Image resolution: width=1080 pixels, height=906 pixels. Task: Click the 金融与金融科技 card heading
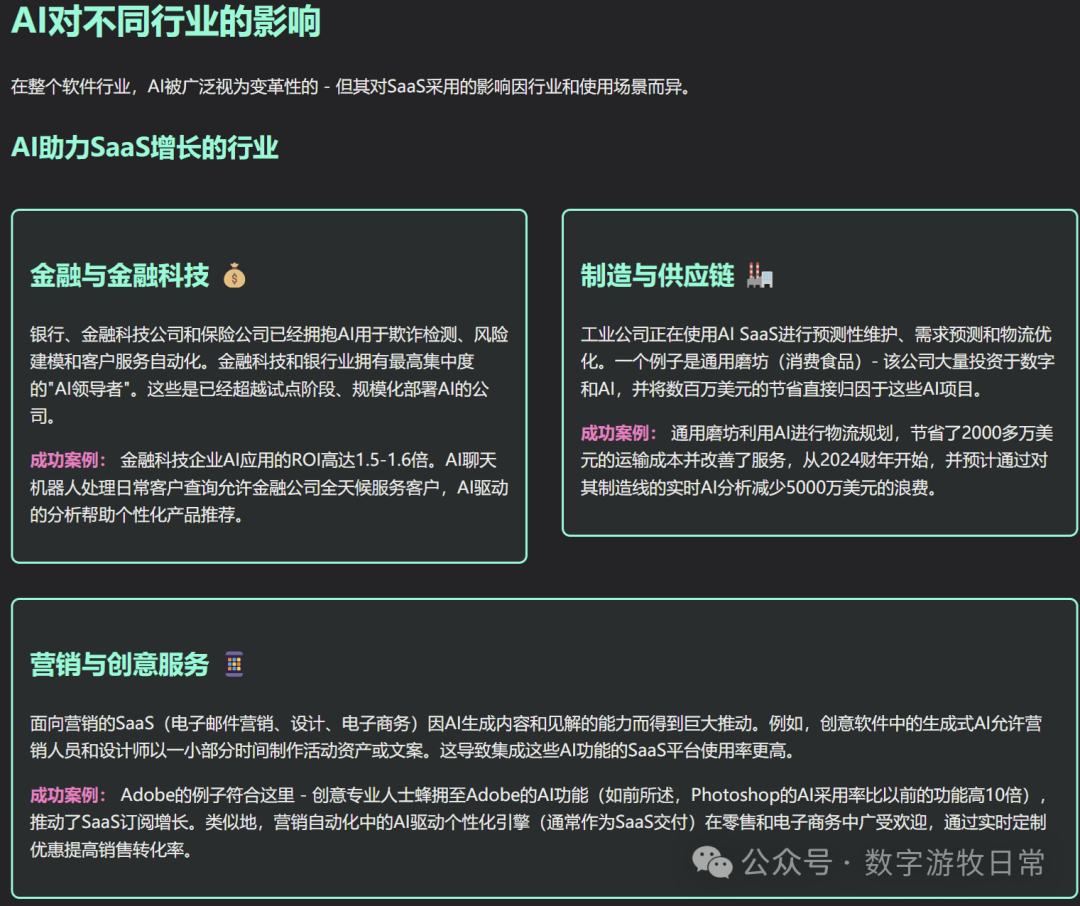(120, 276)
